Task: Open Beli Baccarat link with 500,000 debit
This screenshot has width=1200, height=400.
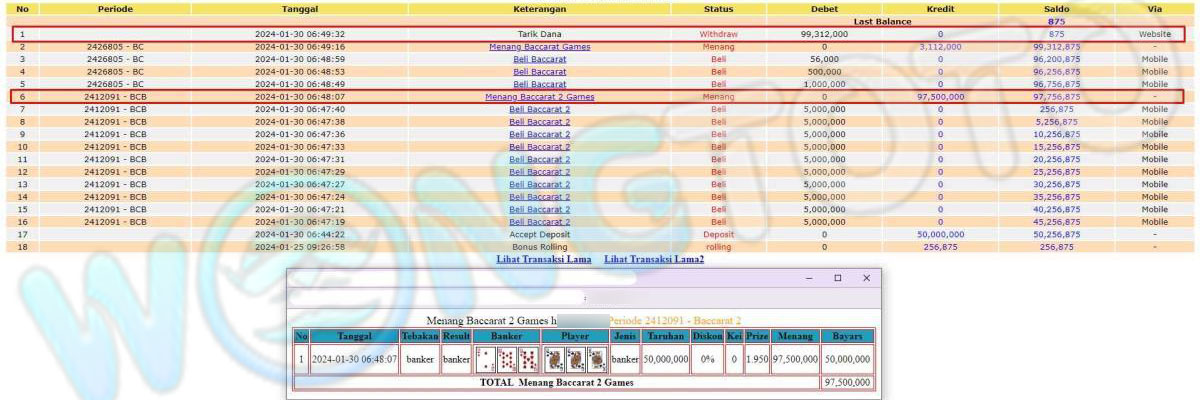Action: coord(539,72)
